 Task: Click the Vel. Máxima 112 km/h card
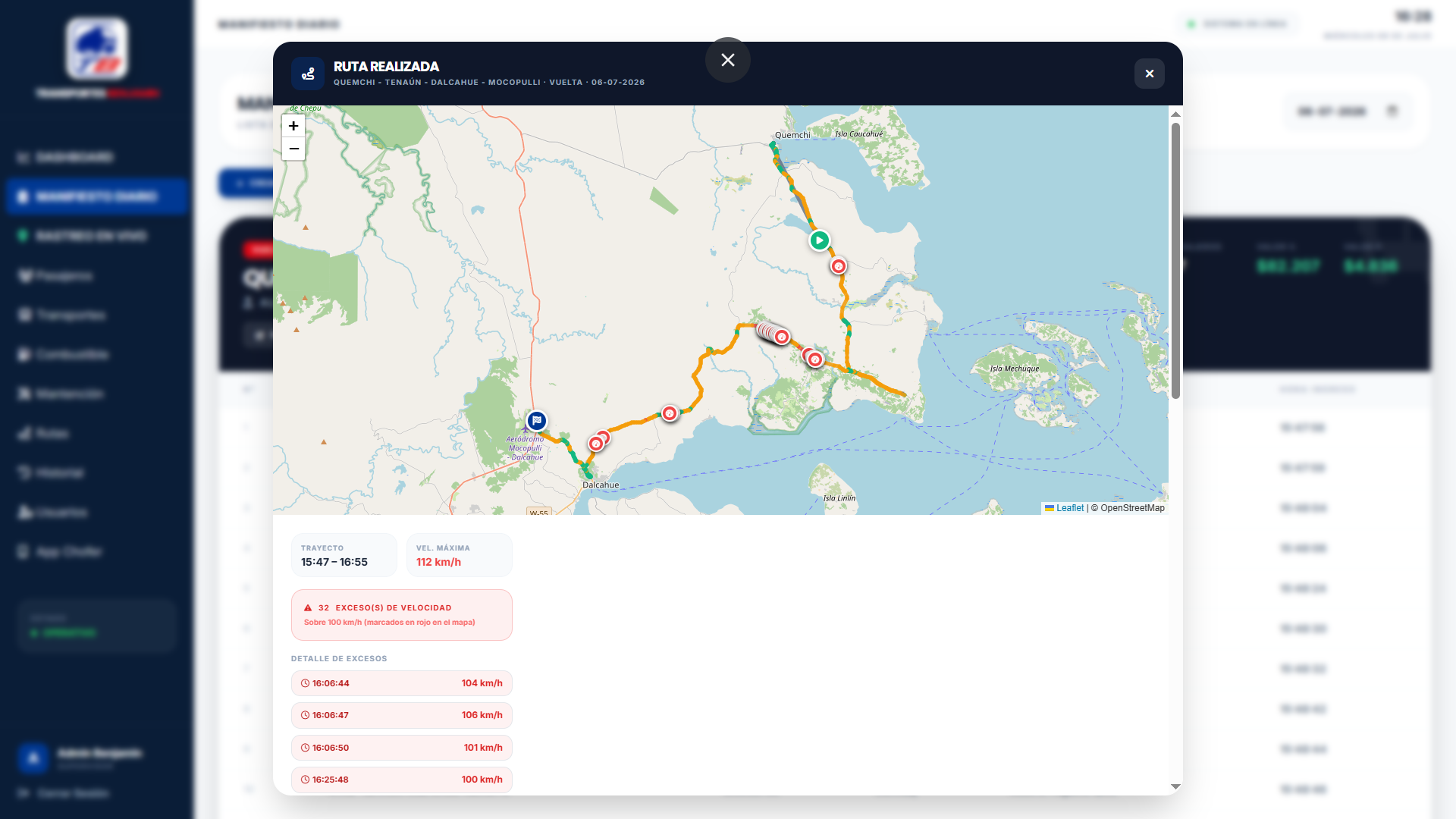point(460,555)
